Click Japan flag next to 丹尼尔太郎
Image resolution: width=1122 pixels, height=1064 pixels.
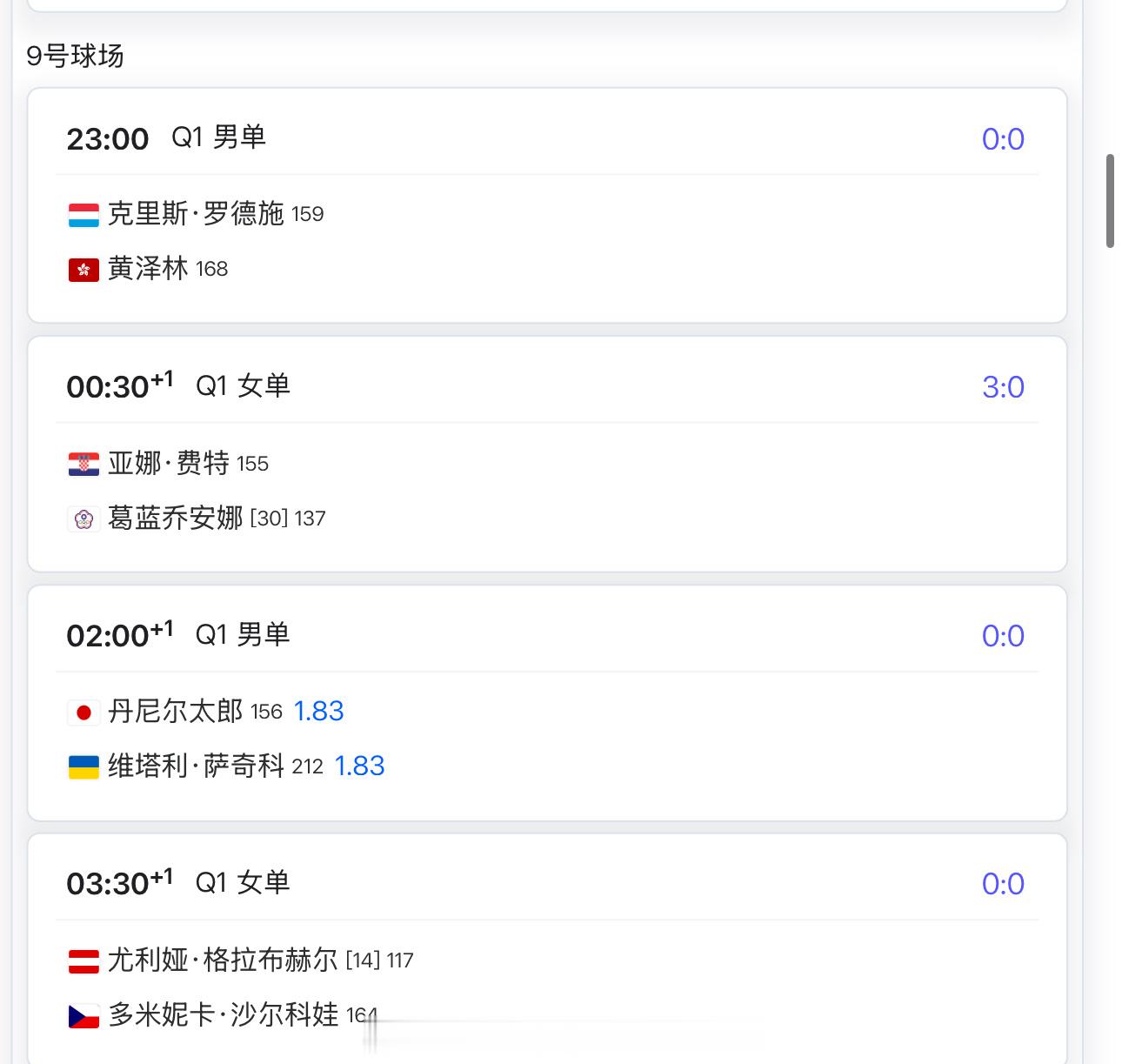point(83,713)
